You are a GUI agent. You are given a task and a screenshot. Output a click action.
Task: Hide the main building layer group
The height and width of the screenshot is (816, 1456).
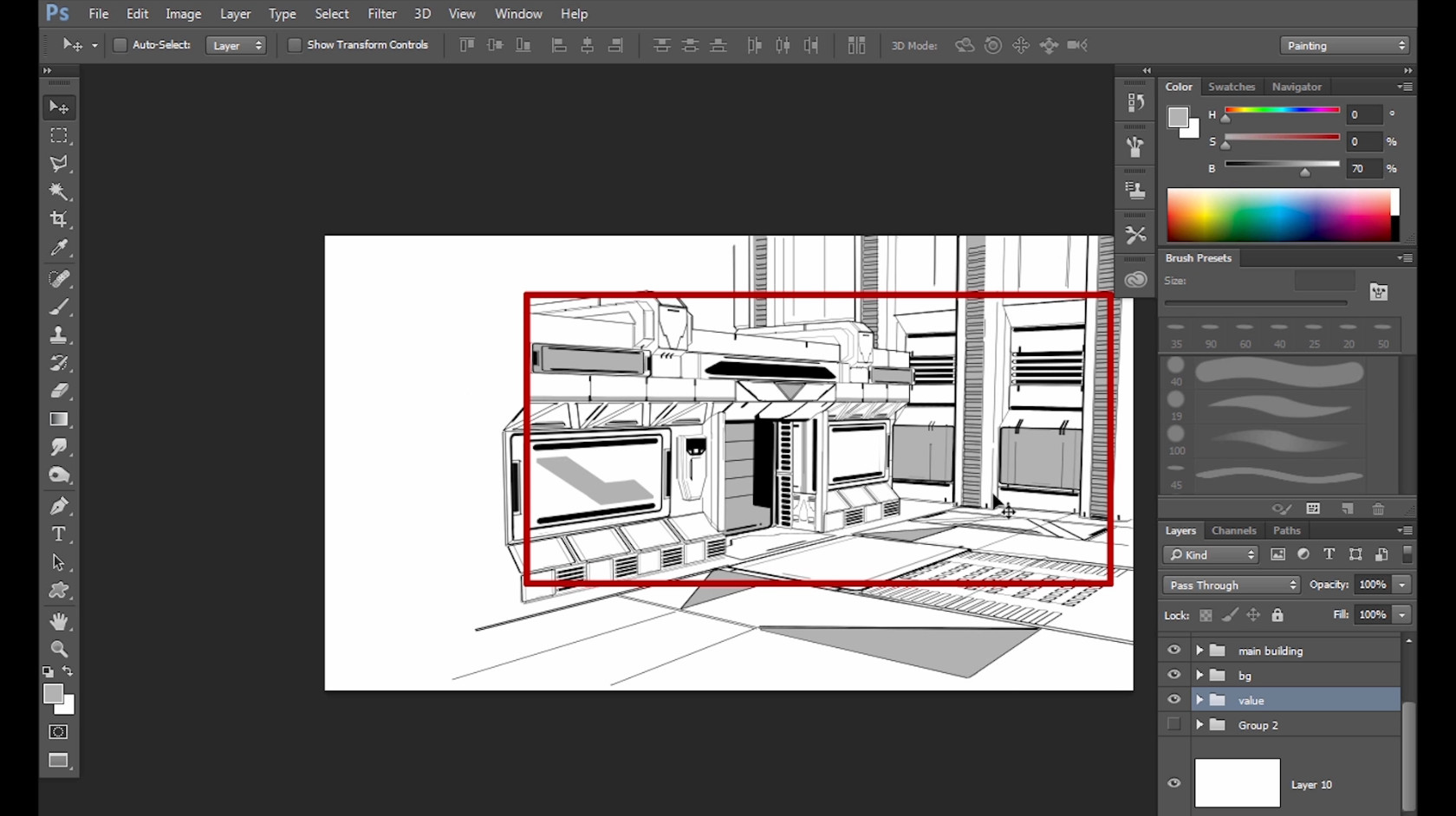(1173, 650)
